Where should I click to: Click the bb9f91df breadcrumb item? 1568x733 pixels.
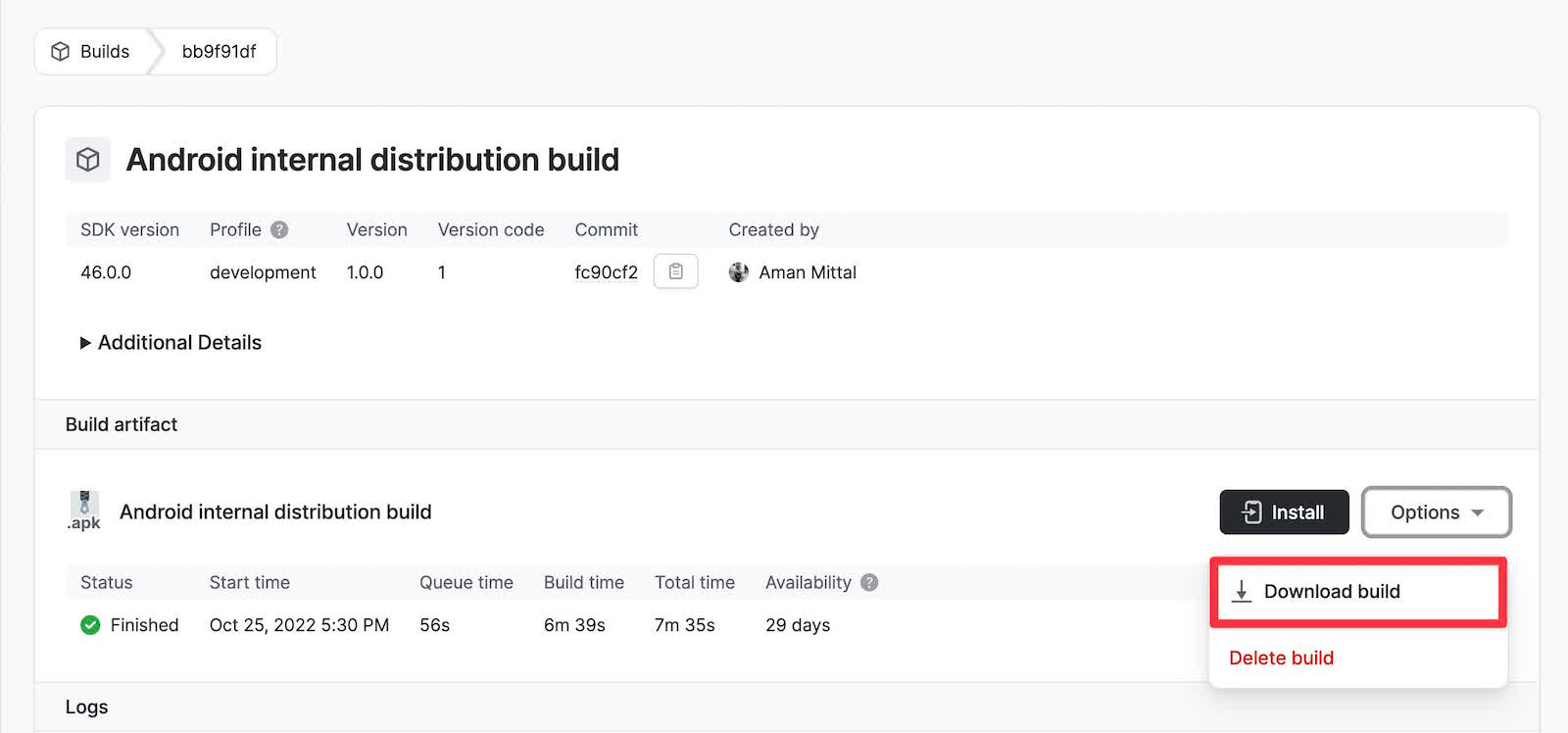pyautogui.click(x=219, y=52)
